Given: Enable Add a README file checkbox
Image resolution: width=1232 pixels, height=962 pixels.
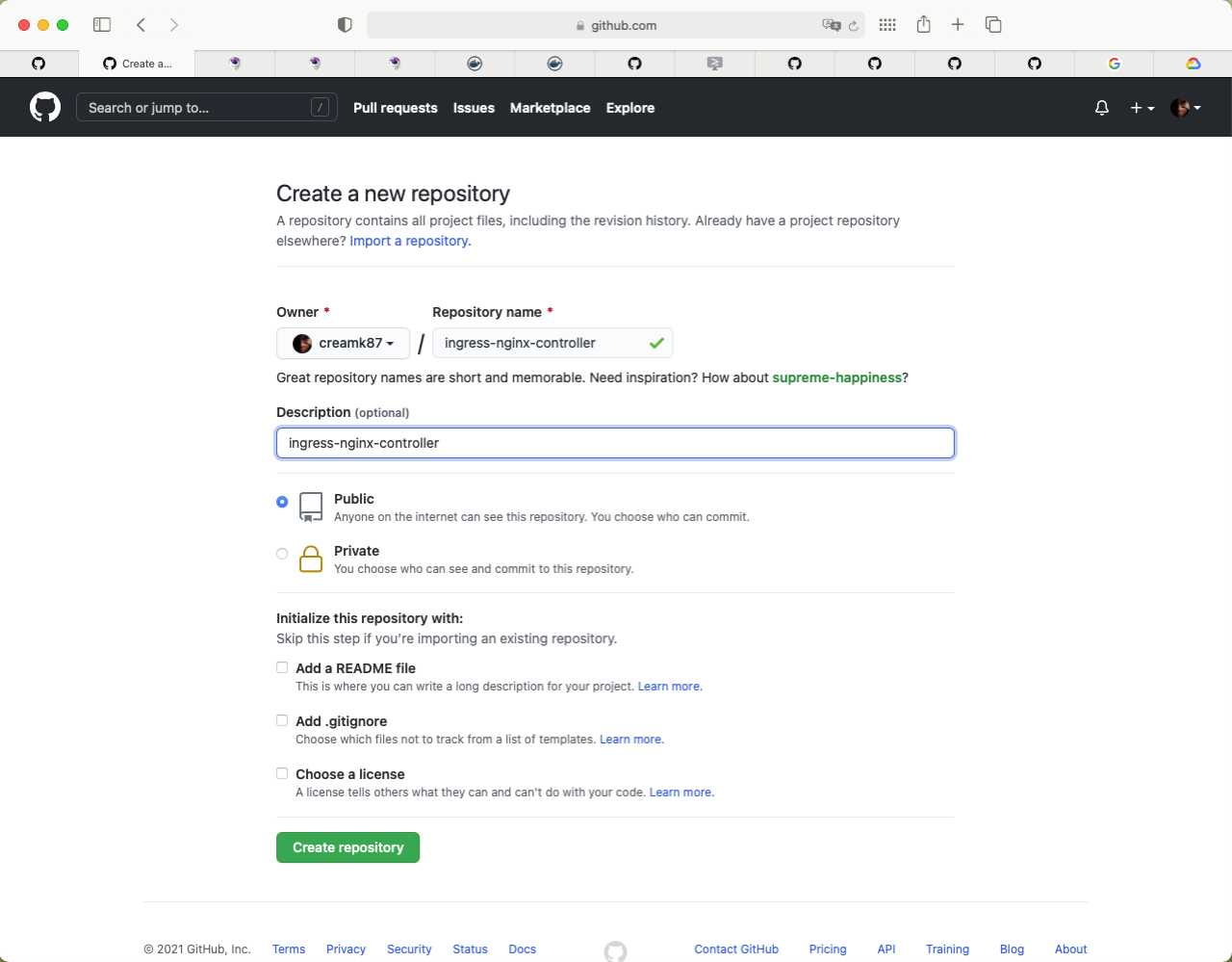Looking at the screenshot, I should tap(282, 667).
